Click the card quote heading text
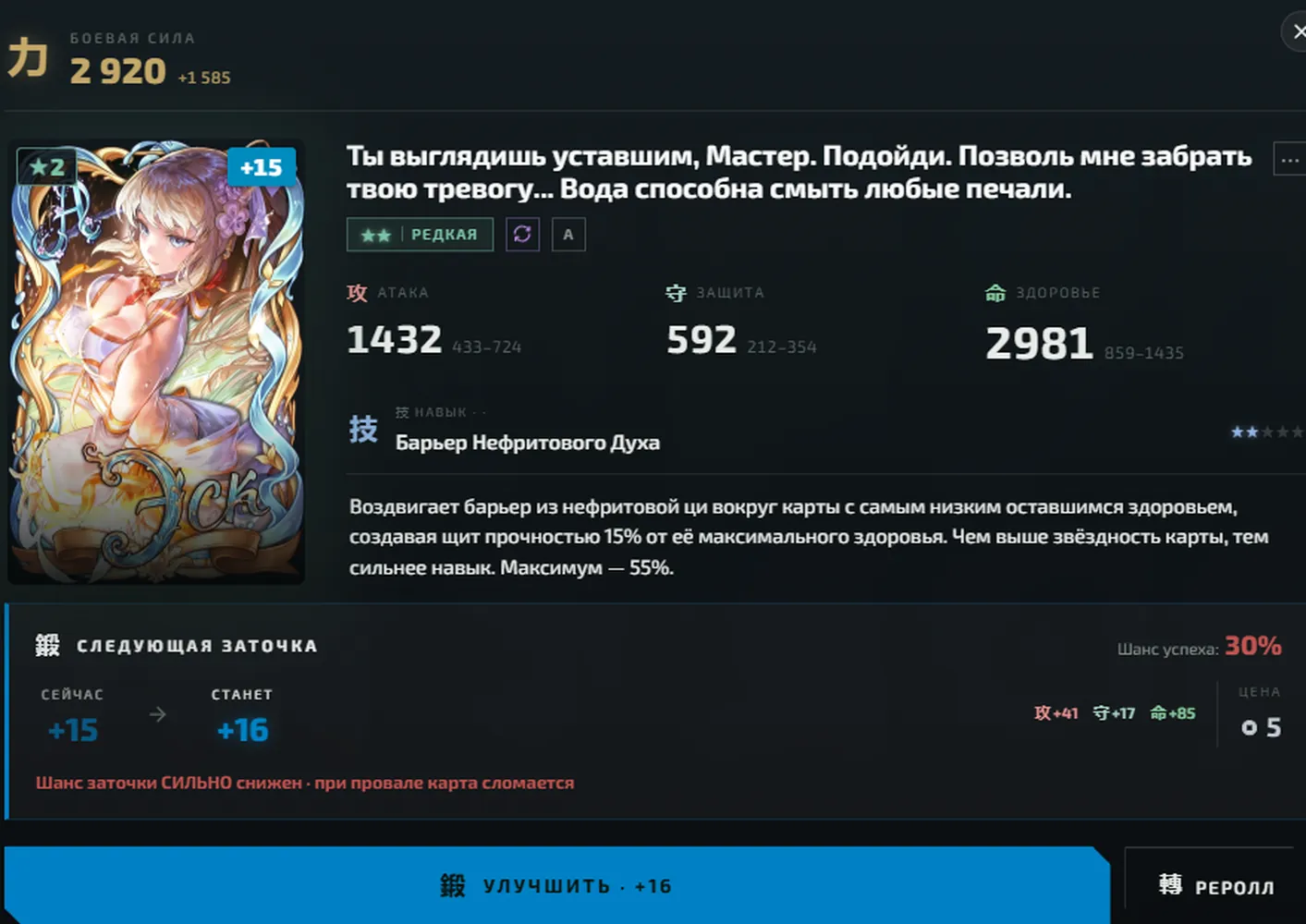Screen dimensions: 1306x924 tap(799, 172)
